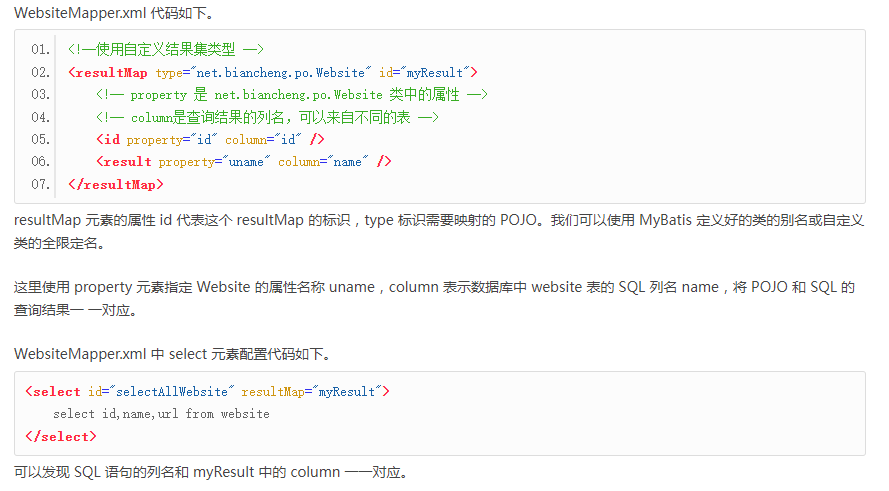Click the top line "WebsiteMapper.xml 代码如下"
The height and width of the screenshot is (491, 889).
[113, 12]
